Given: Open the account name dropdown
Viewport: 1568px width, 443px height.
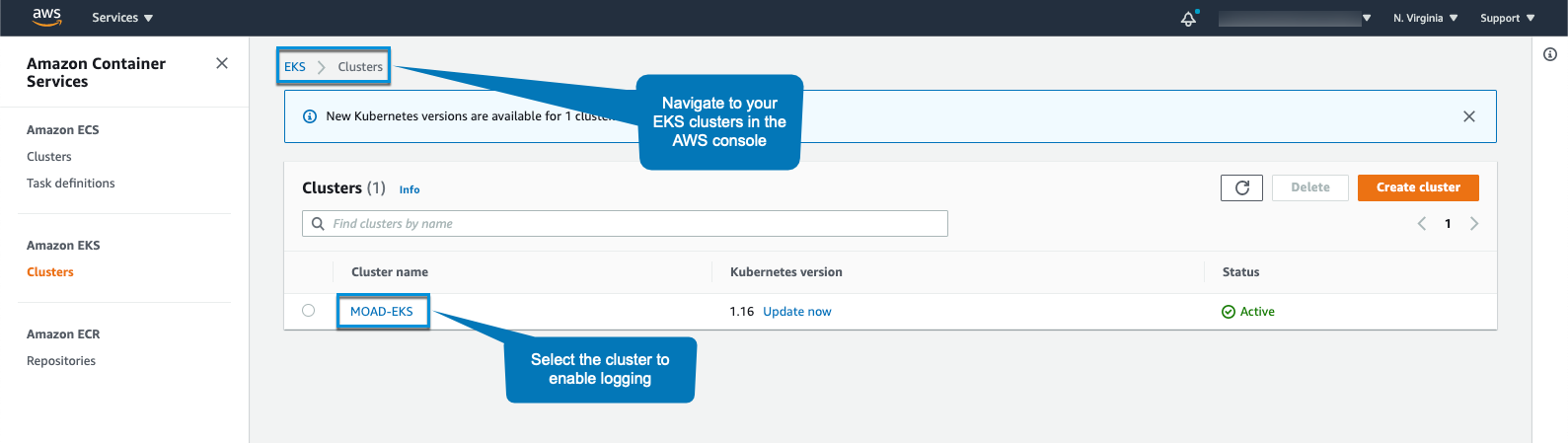Looking at the screenshot, I should [1295, 18].
